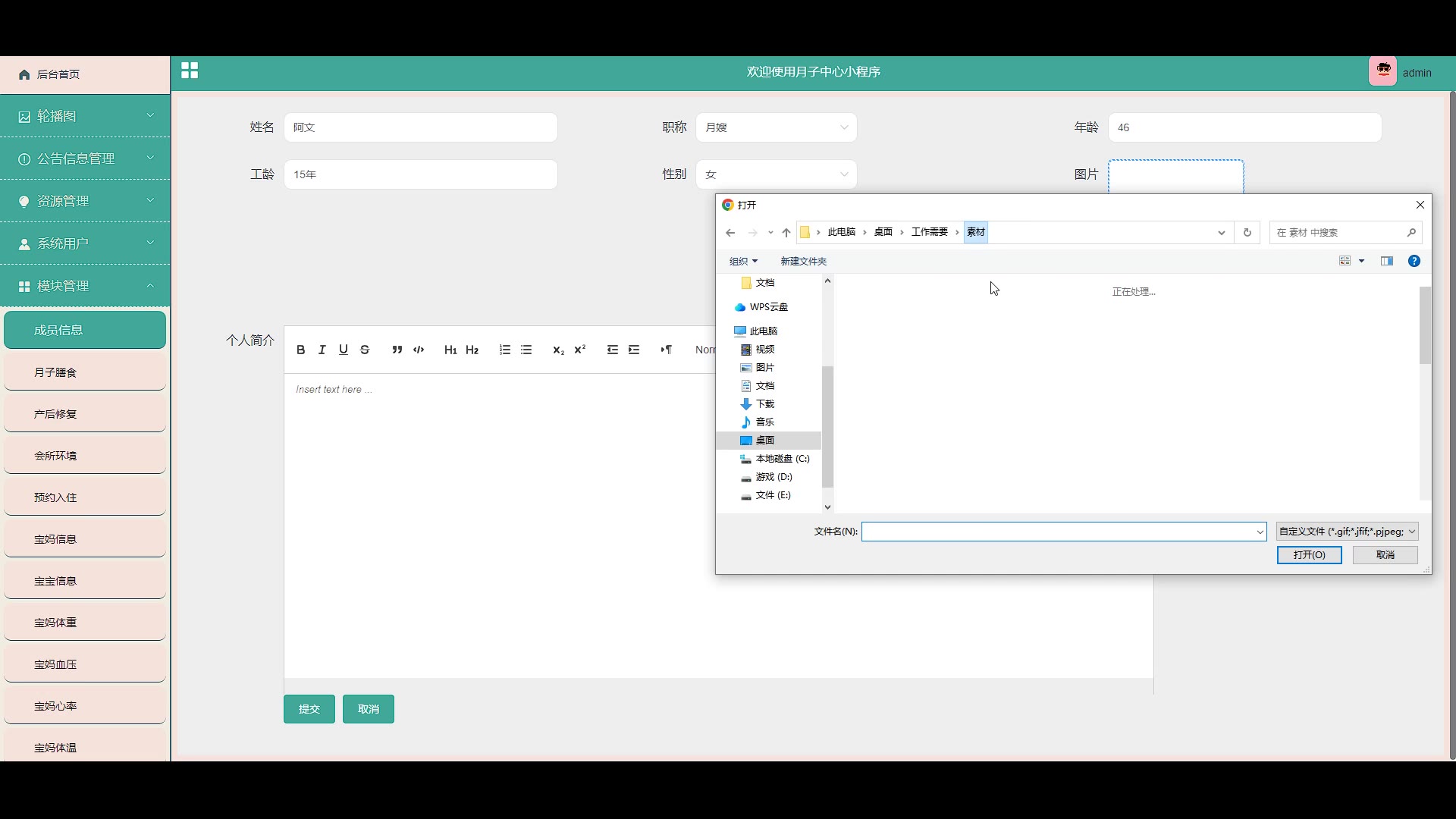The height and width of the screenshot is (819, 1456).
Task: Toggle preview pane in file dialog
Action: pos(1387,261)
